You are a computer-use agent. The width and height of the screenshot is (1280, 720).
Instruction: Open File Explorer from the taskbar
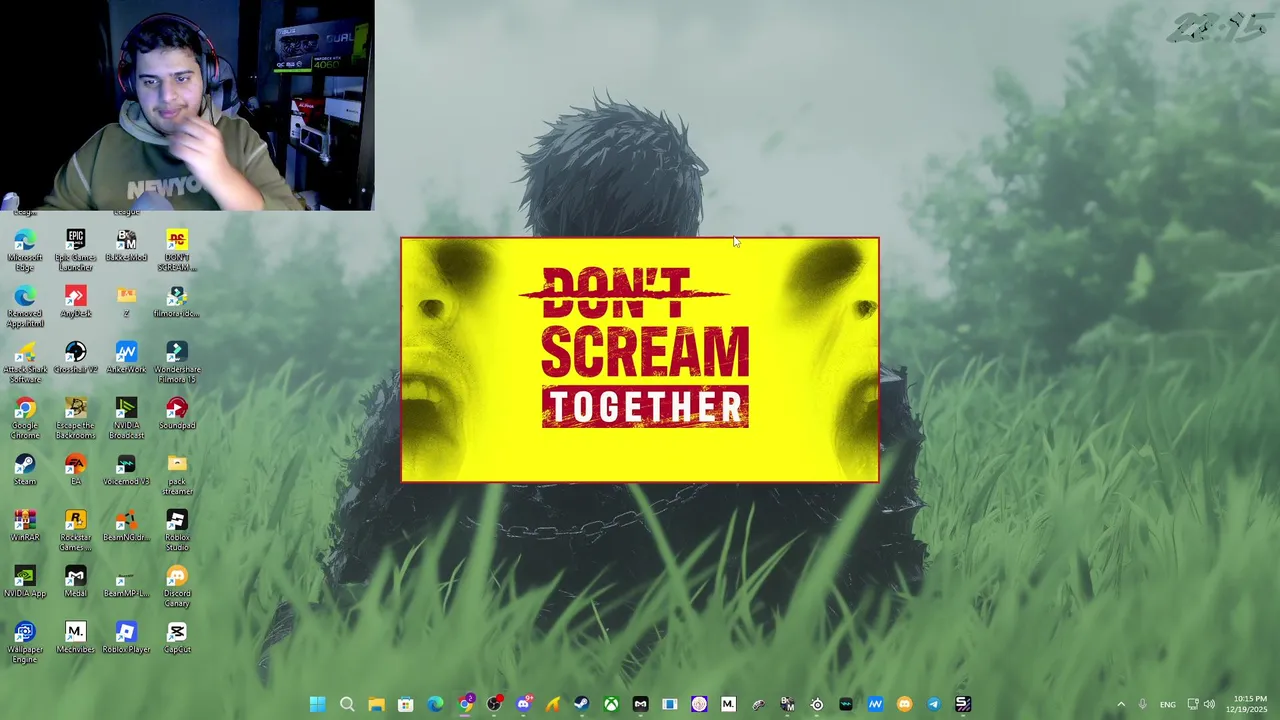coord(376,704)
